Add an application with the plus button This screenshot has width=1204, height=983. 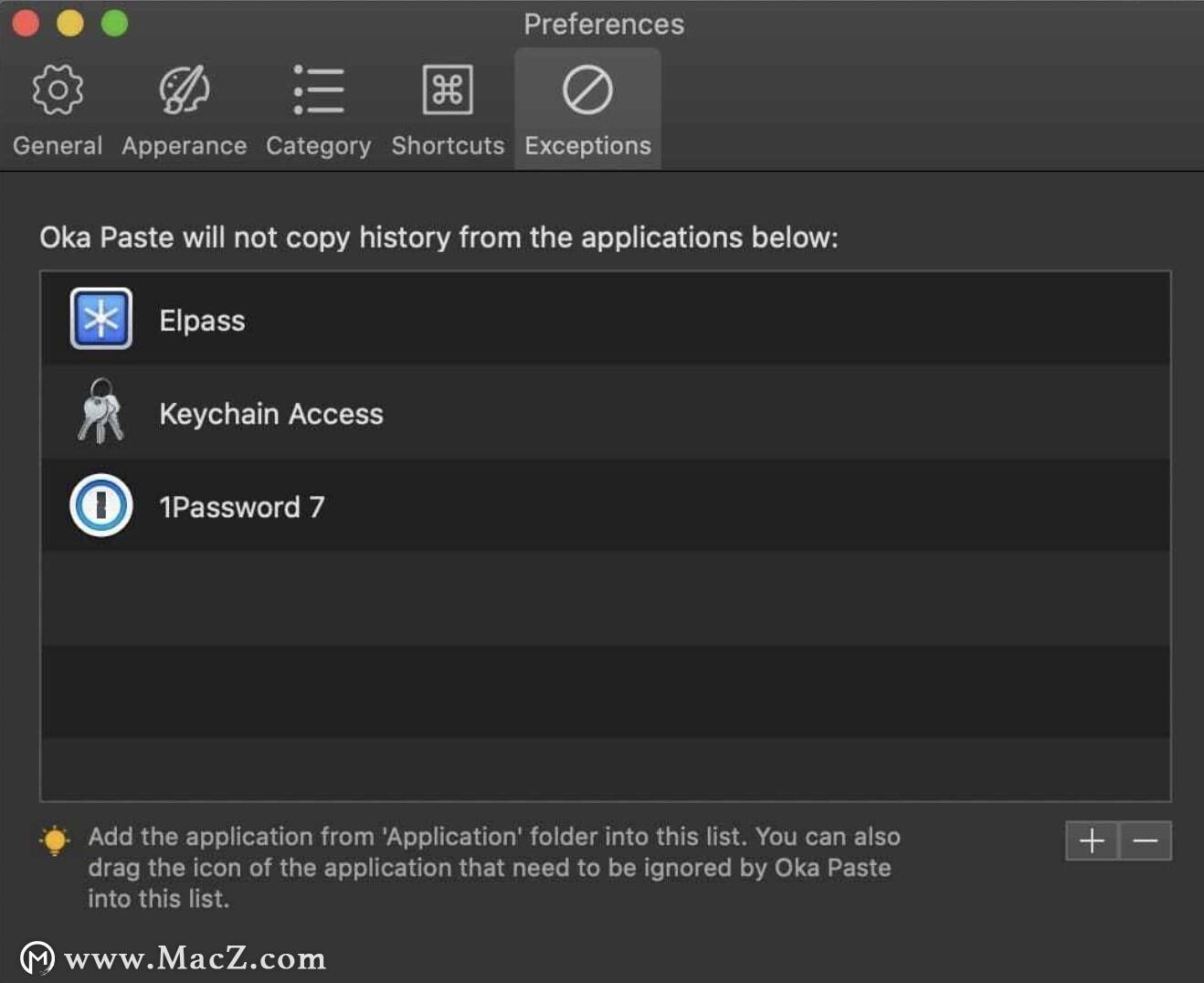point(1092,840)
